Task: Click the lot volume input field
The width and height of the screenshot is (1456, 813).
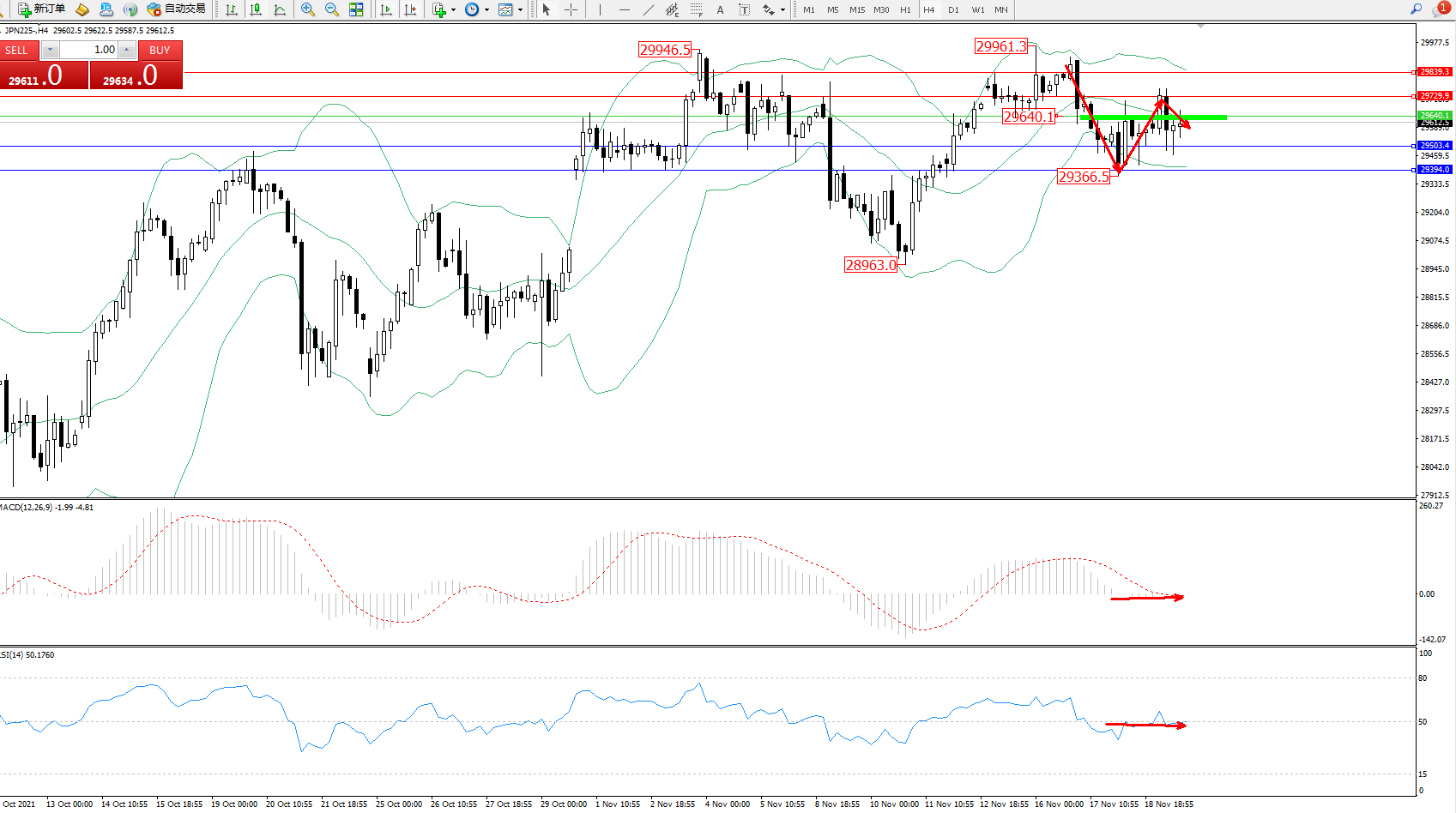Action: click(88, 50)
